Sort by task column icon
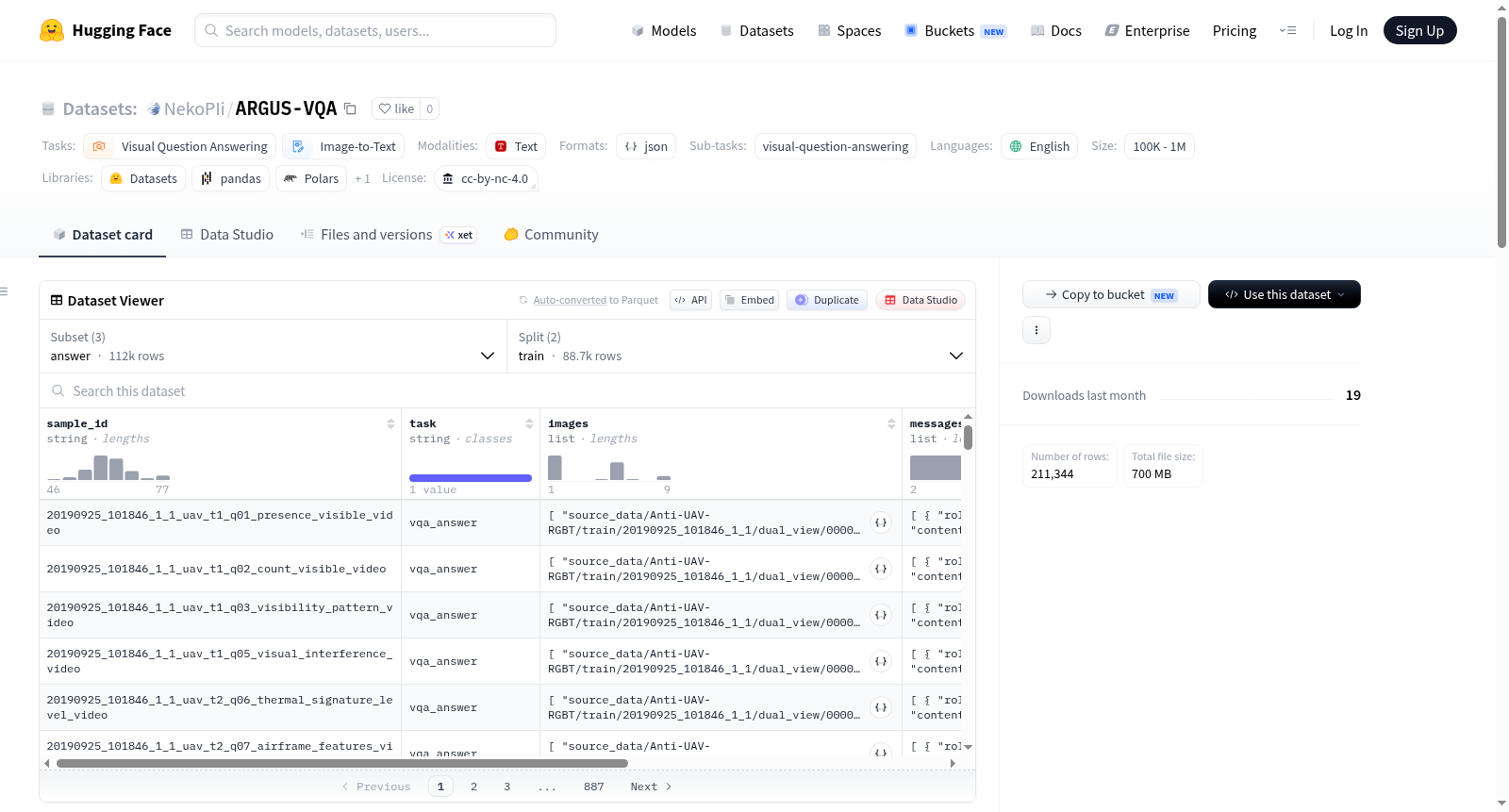This screenshot has height=812, width=1509. point(529,423)
